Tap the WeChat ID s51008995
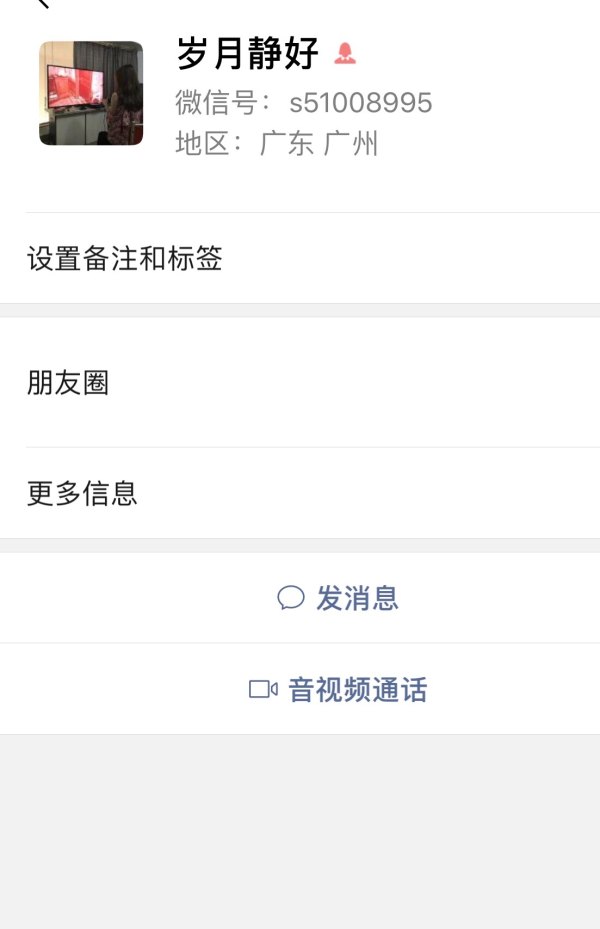600x929 pixels. point(361,103)
